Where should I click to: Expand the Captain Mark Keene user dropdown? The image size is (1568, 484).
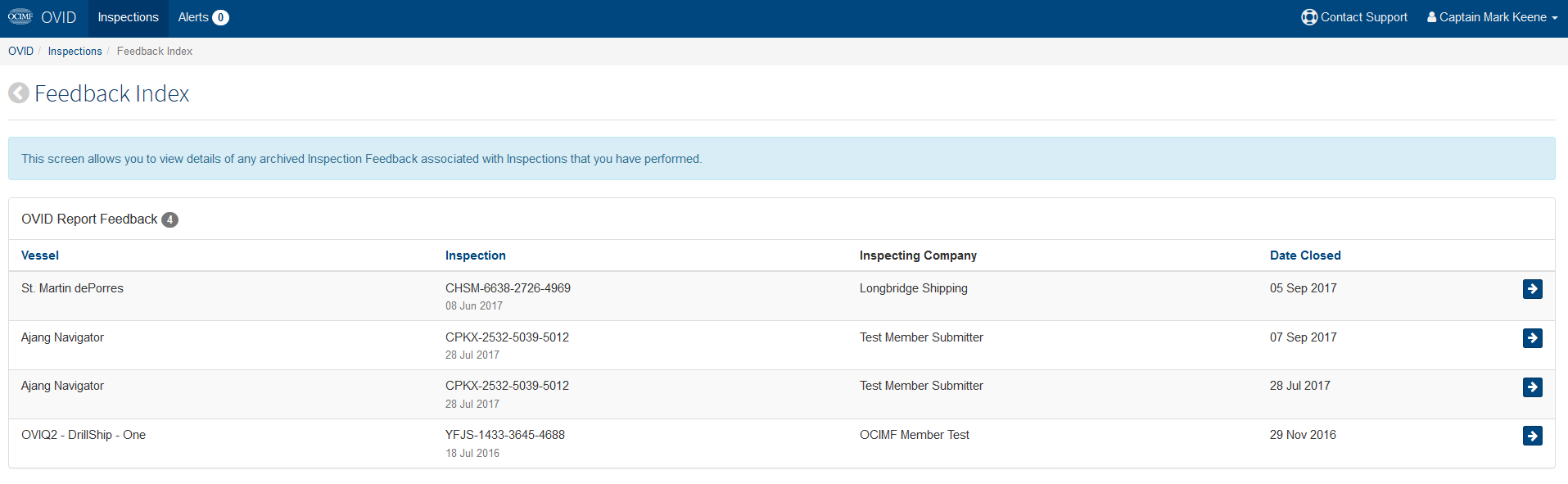coord(1492,17)
